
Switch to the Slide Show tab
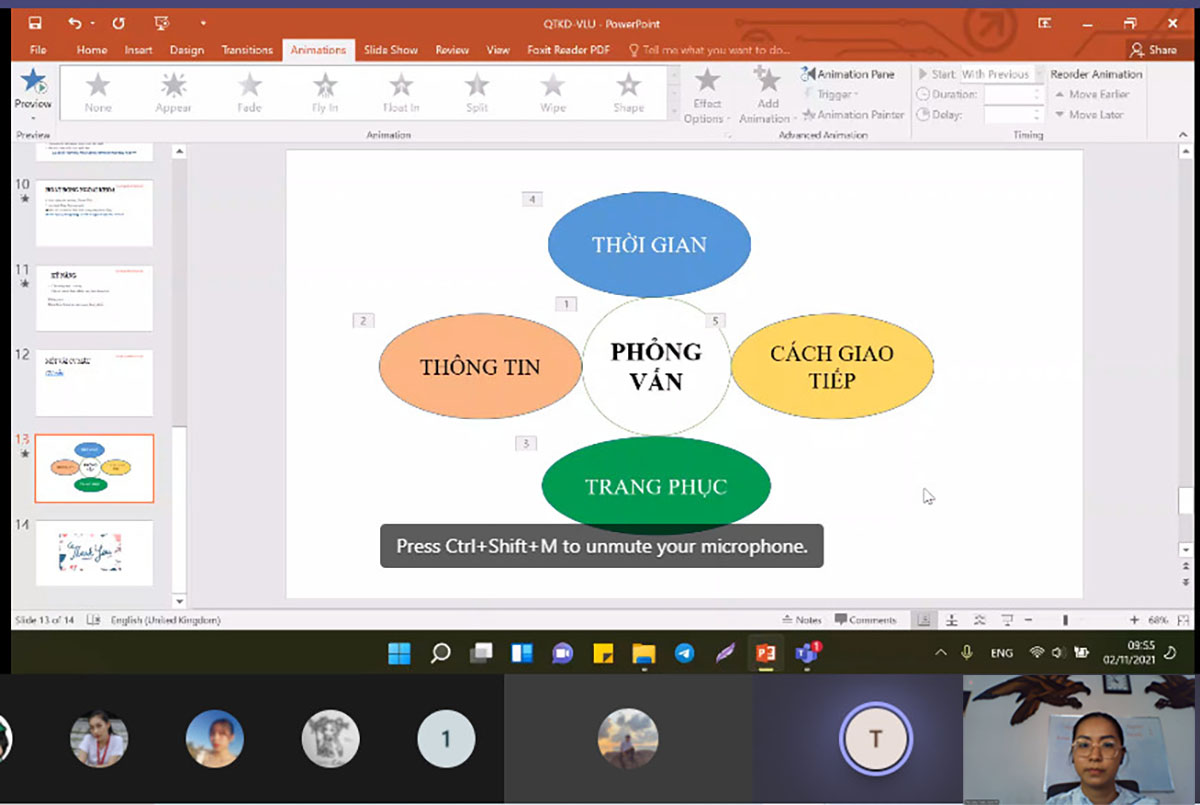click(390, 49)
